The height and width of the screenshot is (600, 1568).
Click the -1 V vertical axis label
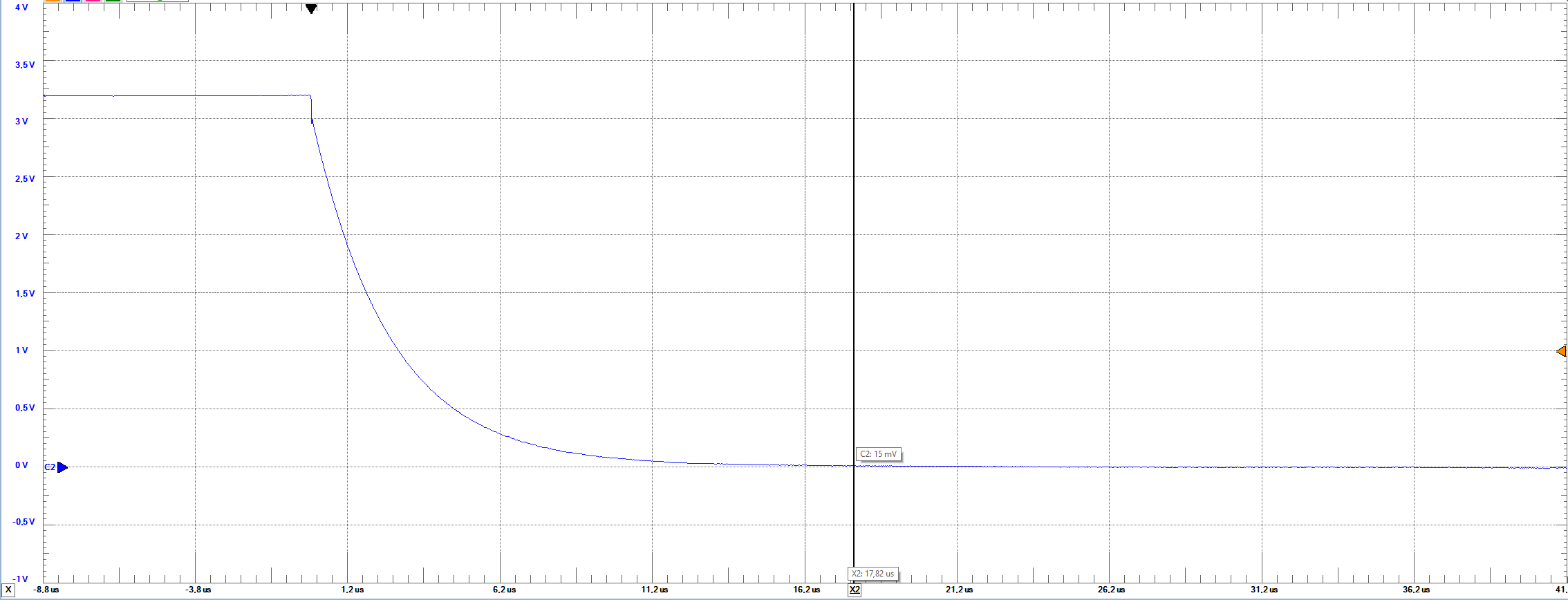pyautogui.click(x=21, y=579)
